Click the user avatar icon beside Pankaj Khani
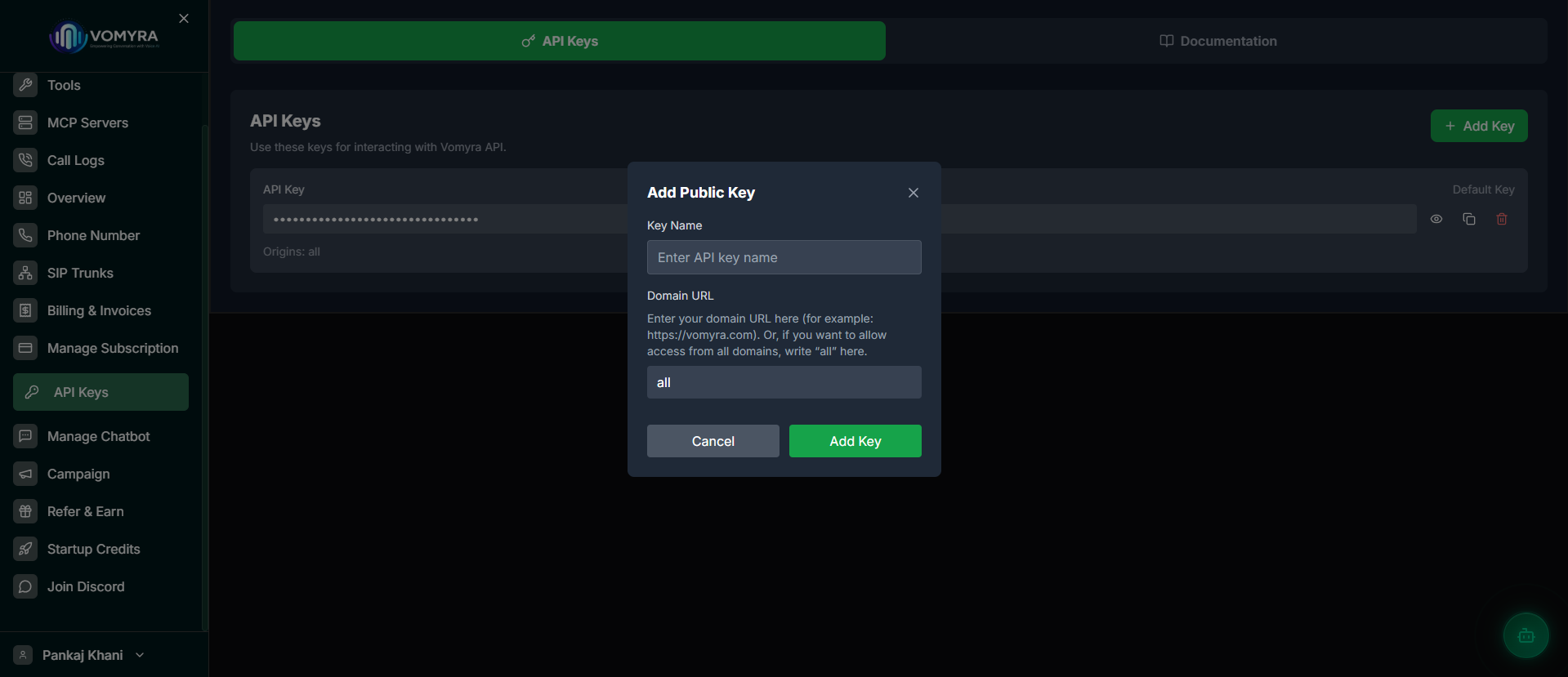1568x677 pixels. (x=23, y=655)
